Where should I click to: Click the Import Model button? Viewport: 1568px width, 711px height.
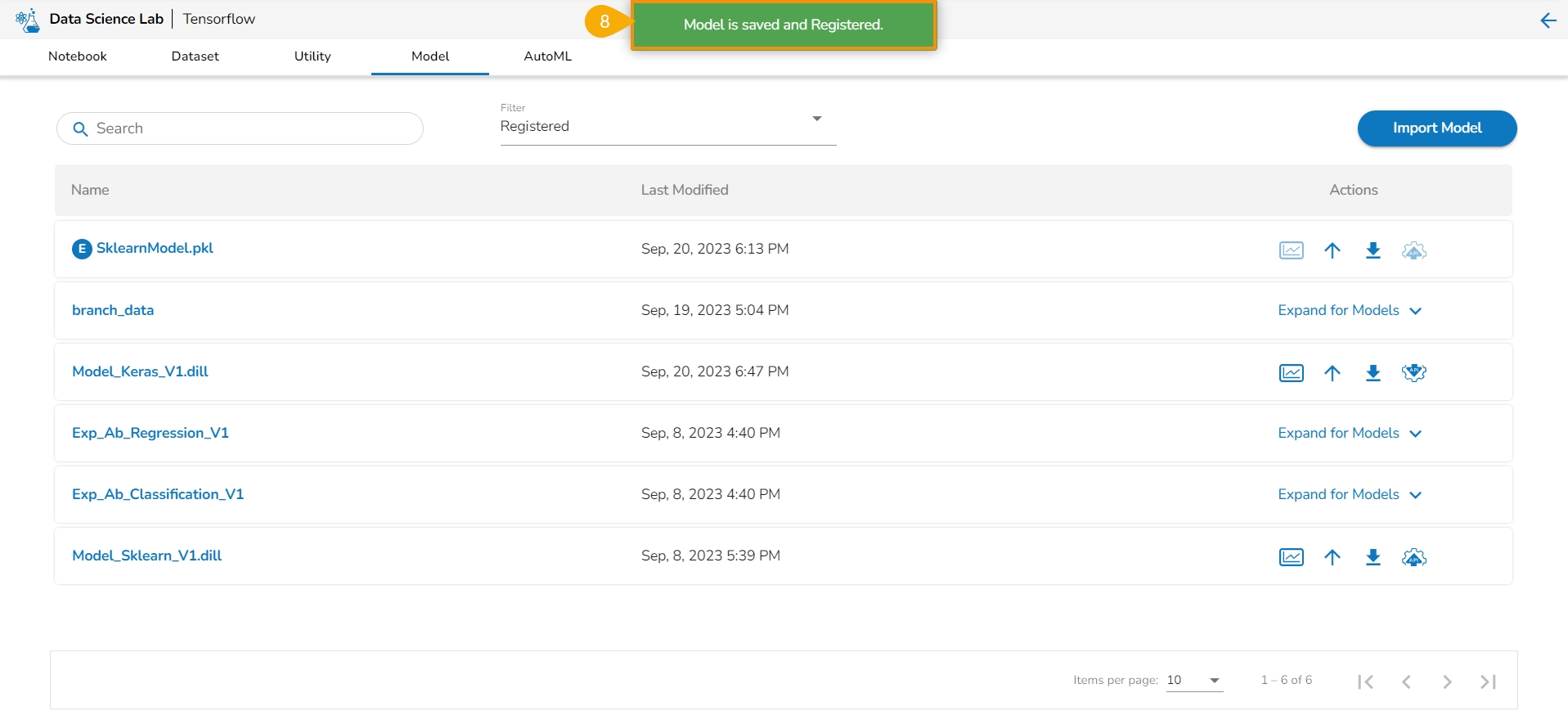click(1436, 128)
